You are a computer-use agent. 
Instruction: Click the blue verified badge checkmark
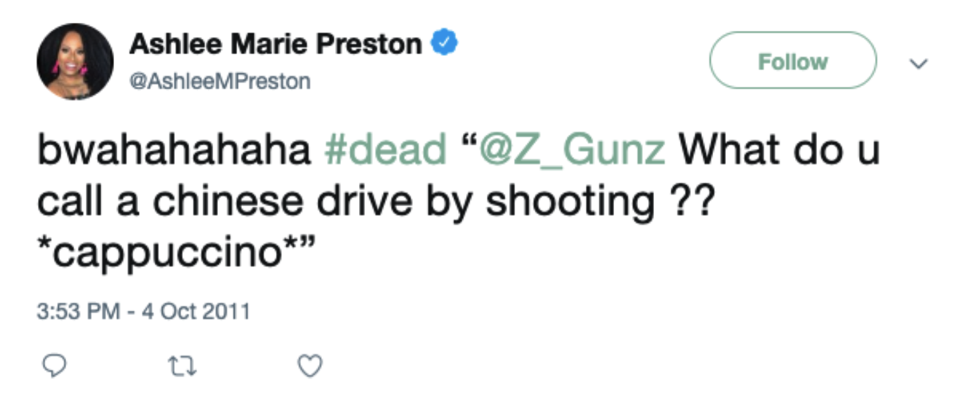445,44
